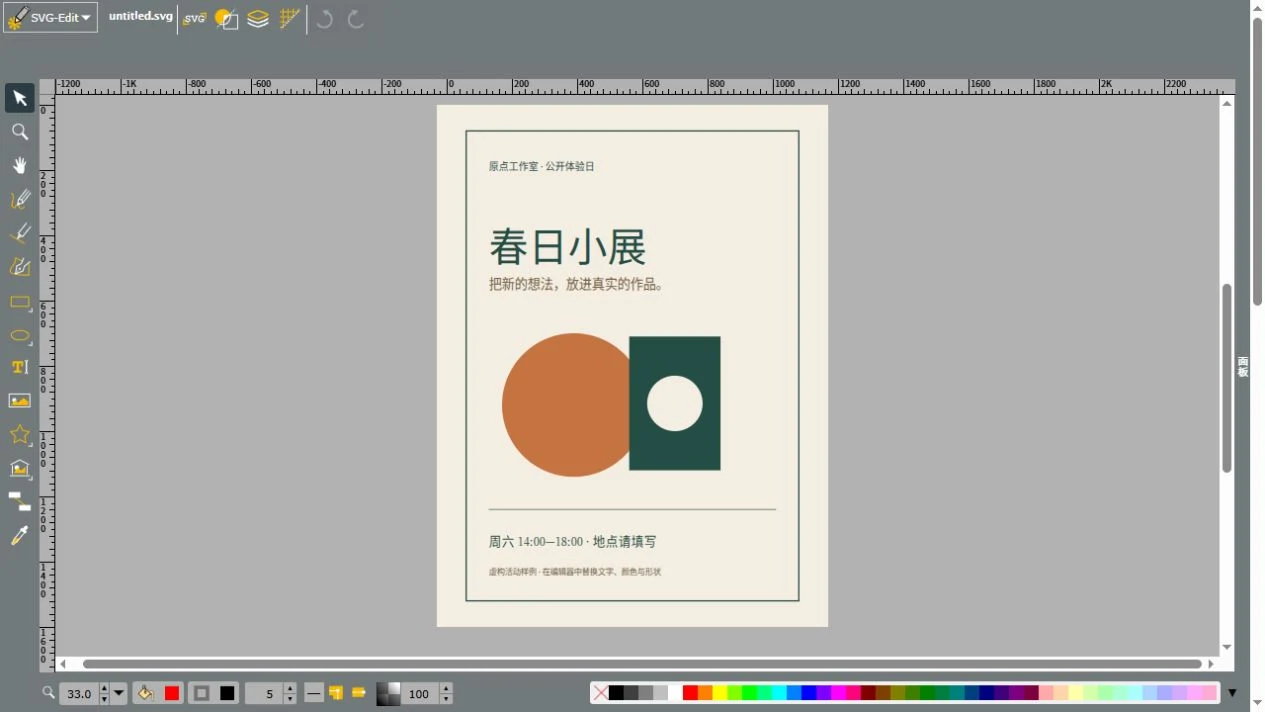1265x712 pixels.
Task: Click the text 周六 14:00—18:00 · 地点请填写
Action: [572, 542]
